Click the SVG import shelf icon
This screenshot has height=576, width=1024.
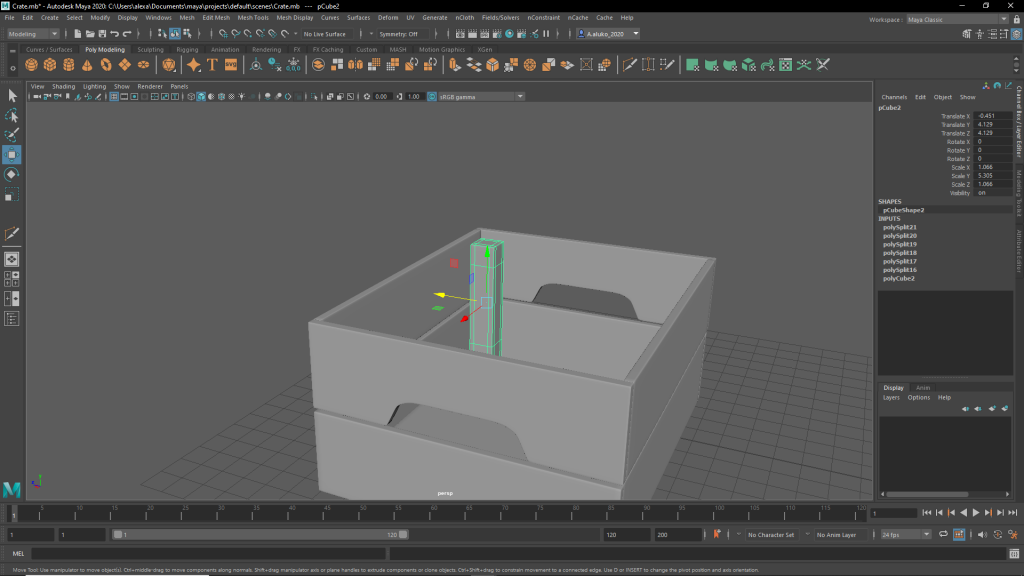coord(231,65)
